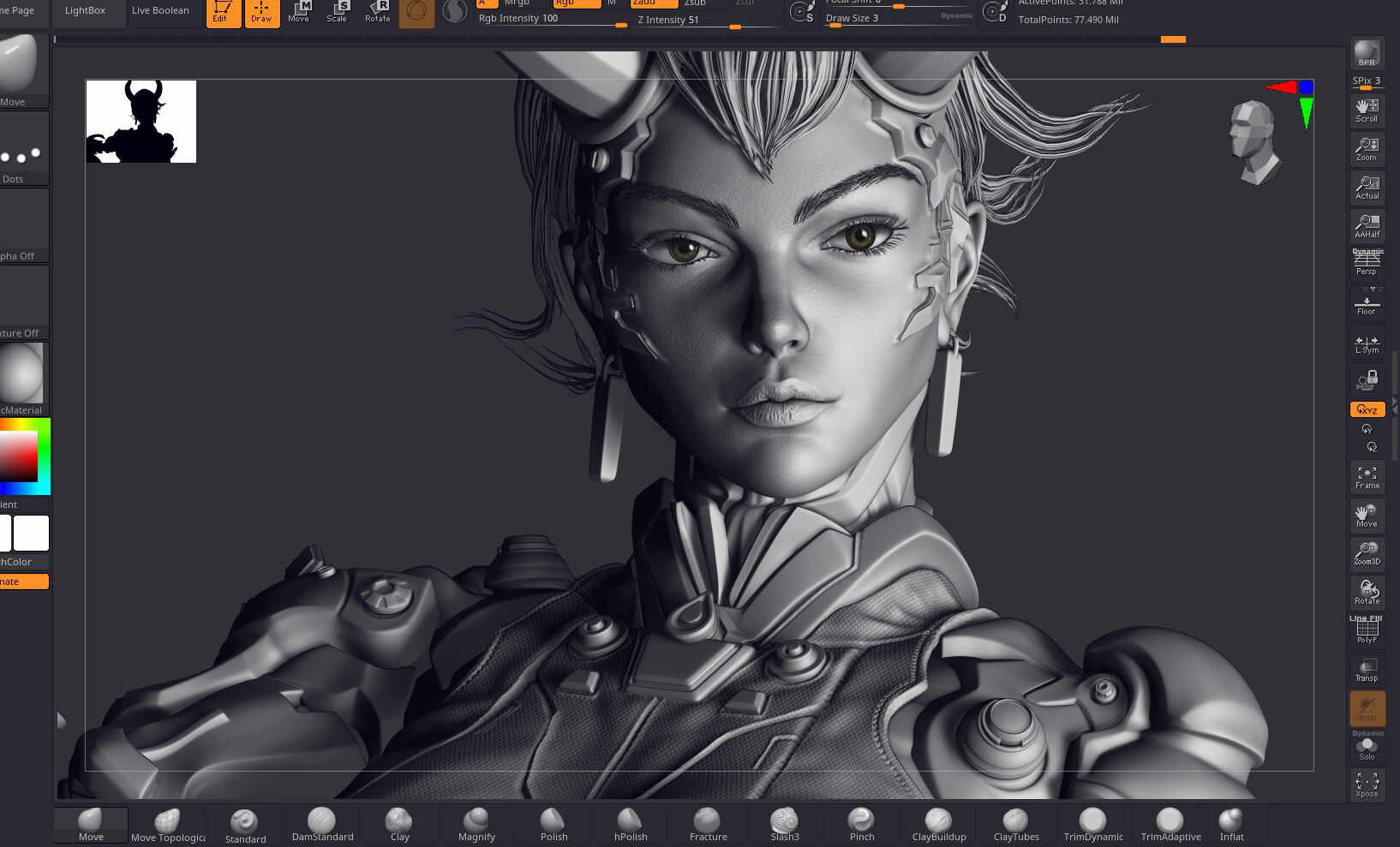Click Xpose icon
The height and width of the screenshot is (847, 1400).
pos(1367,785)
